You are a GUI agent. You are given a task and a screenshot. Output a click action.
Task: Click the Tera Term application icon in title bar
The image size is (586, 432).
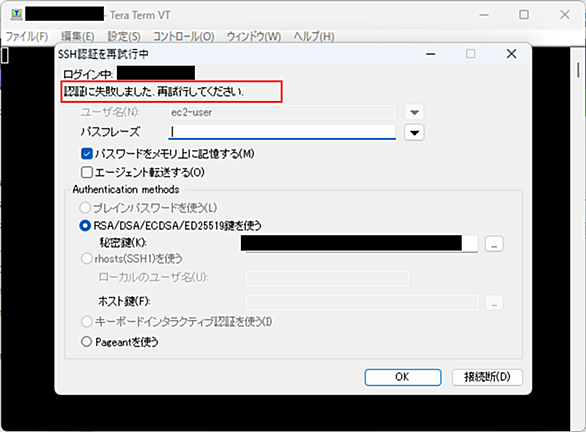16,15
